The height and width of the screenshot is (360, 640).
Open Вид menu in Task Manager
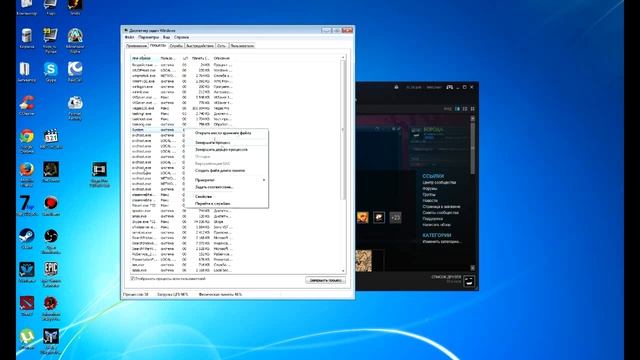point(166,37)
